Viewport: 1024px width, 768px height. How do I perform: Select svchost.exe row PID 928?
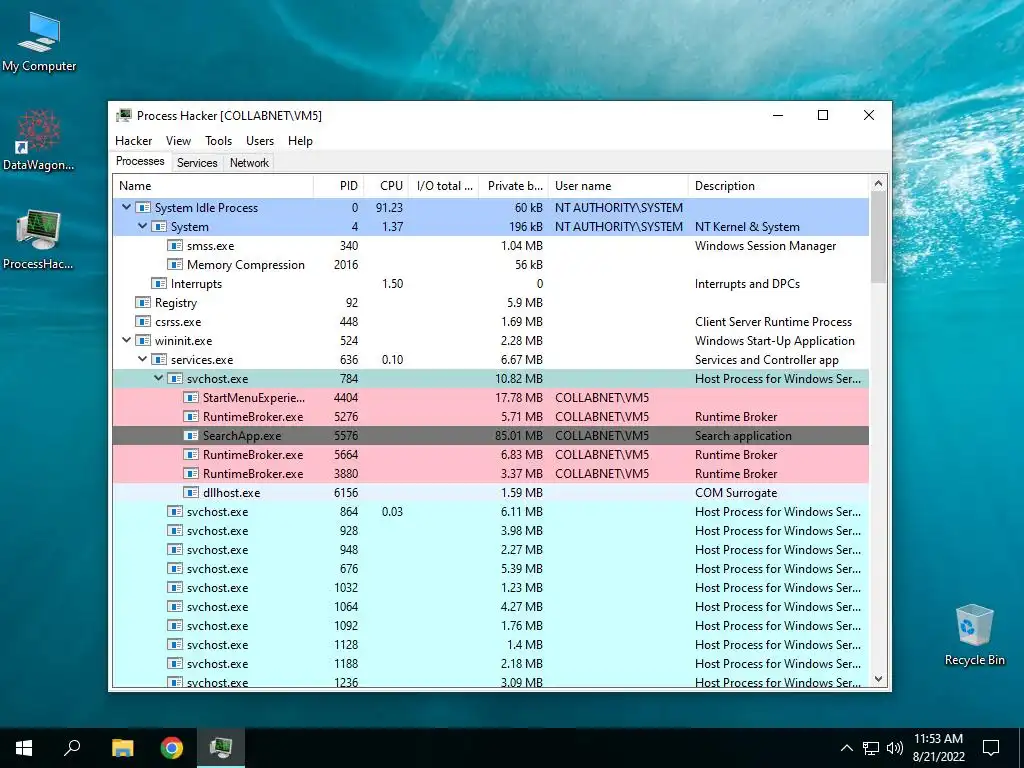(491, 530)
